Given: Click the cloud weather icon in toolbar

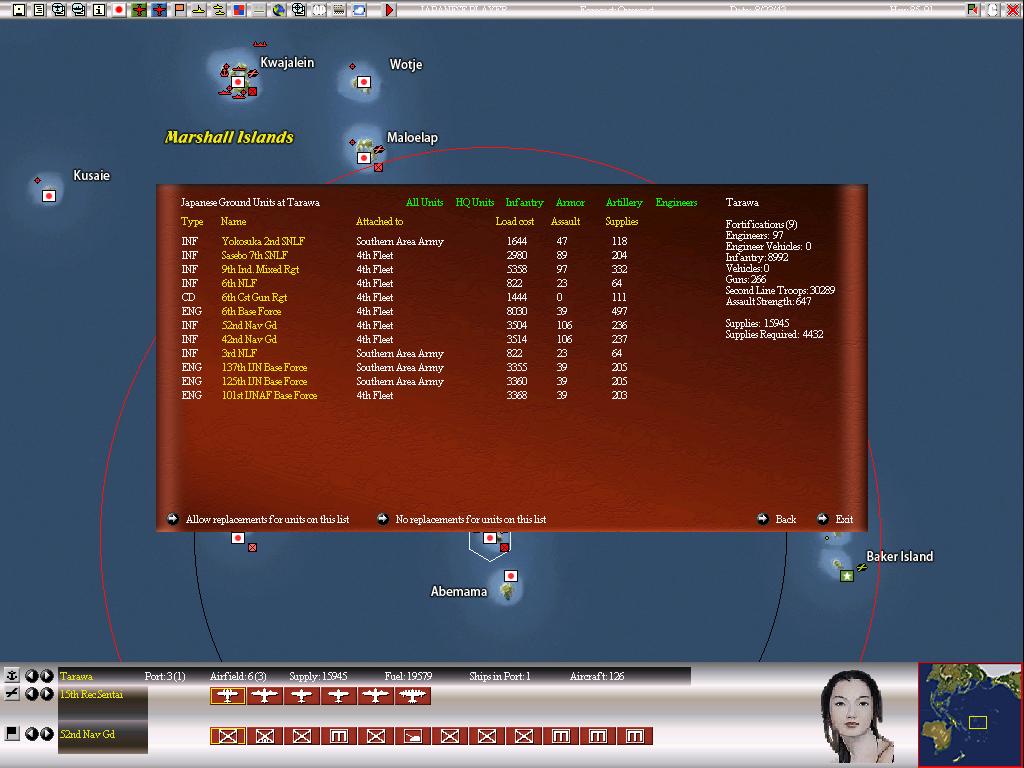Looking at the screenshot, I should point(359,10).
